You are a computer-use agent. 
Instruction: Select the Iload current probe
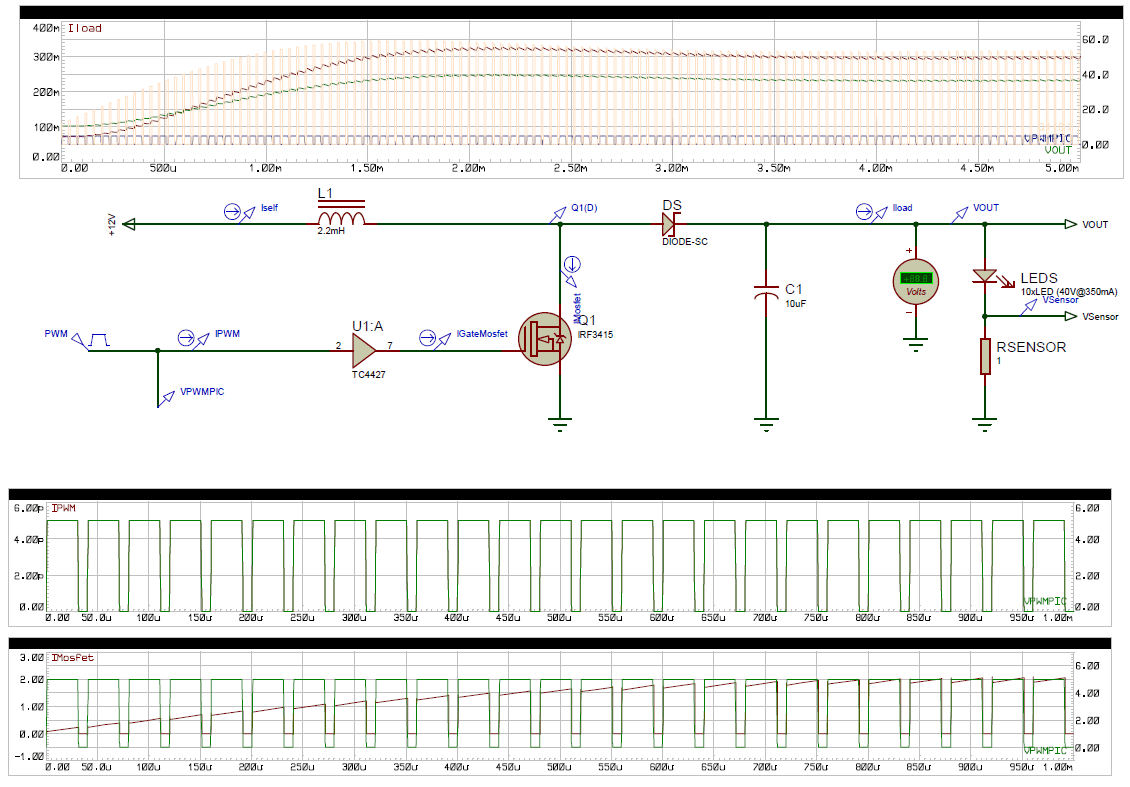coord(871,212)
